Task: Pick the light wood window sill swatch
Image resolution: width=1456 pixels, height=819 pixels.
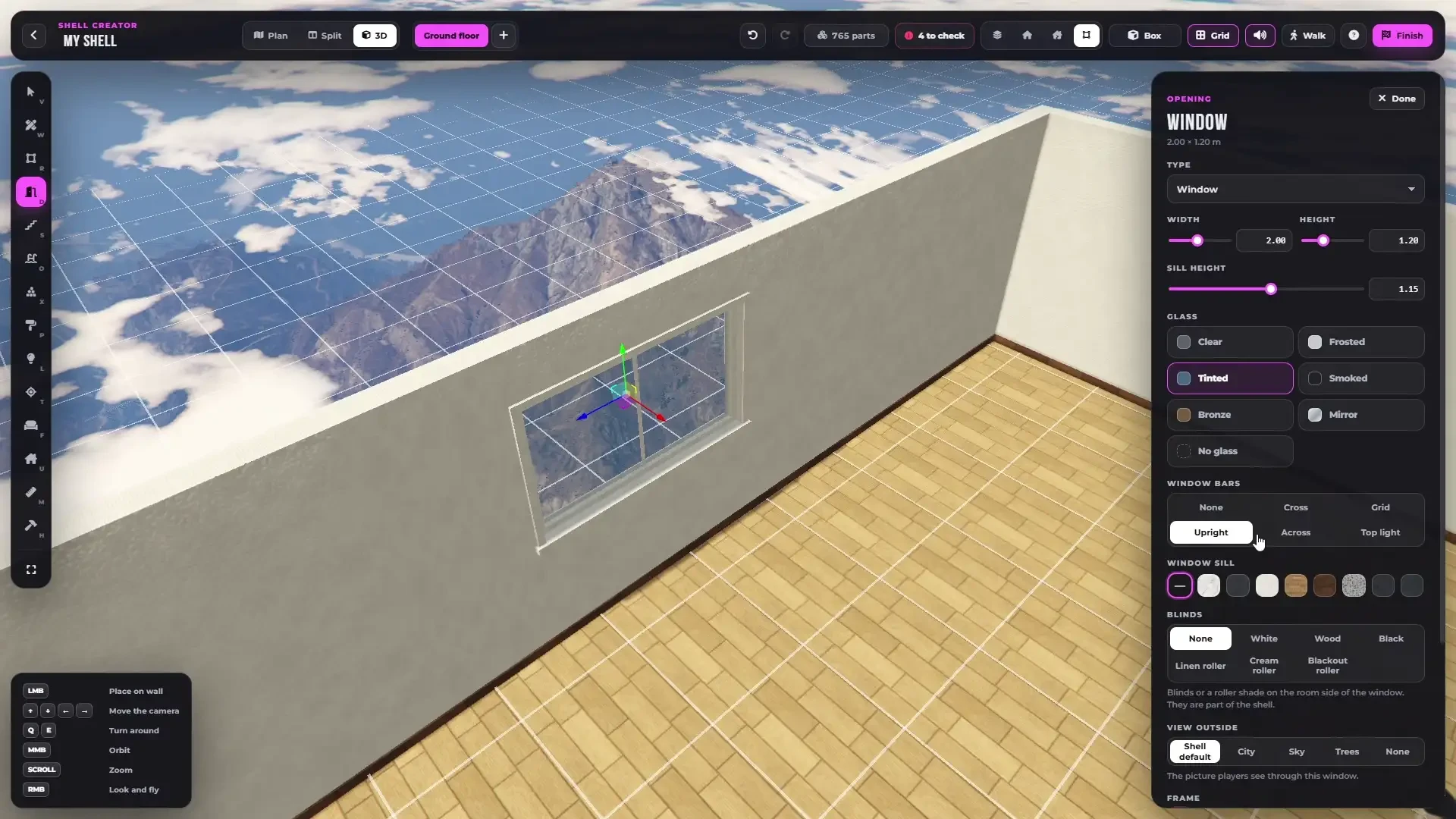Action: pos(1296,585)
